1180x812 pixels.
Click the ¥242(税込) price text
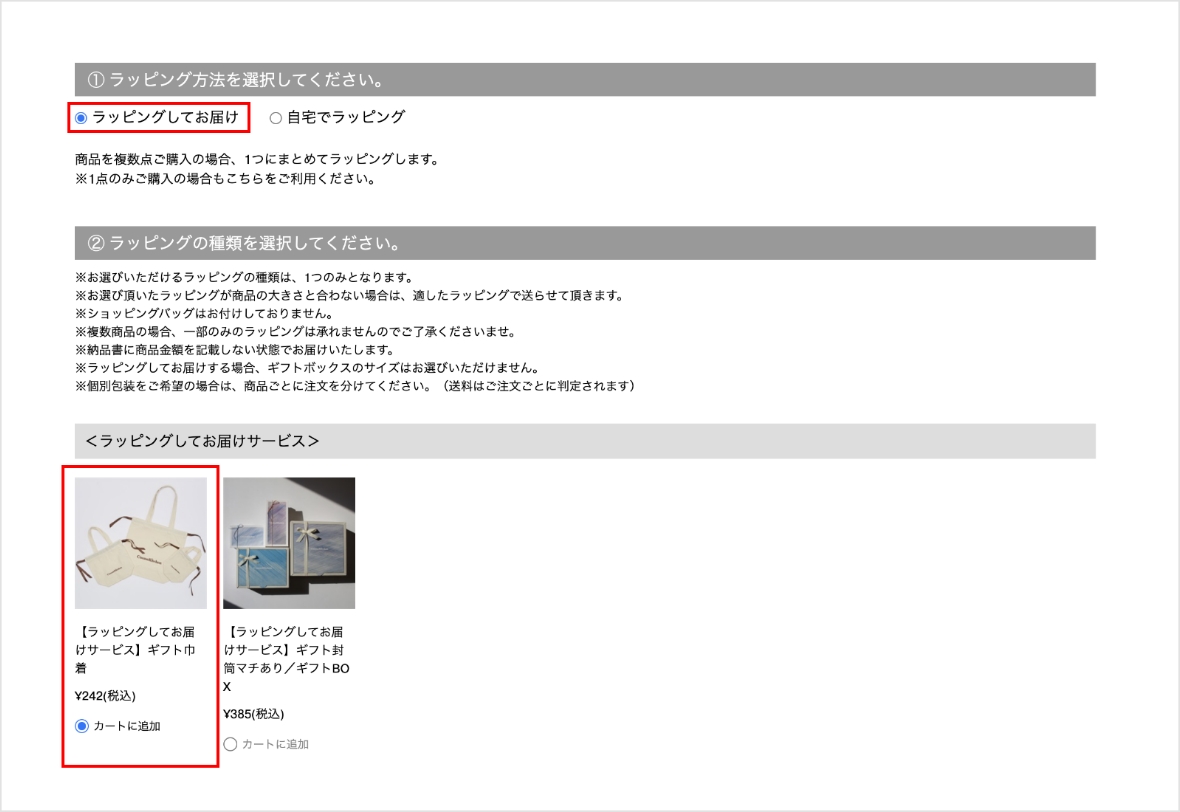pyautogui.click(x=105, y=696)
